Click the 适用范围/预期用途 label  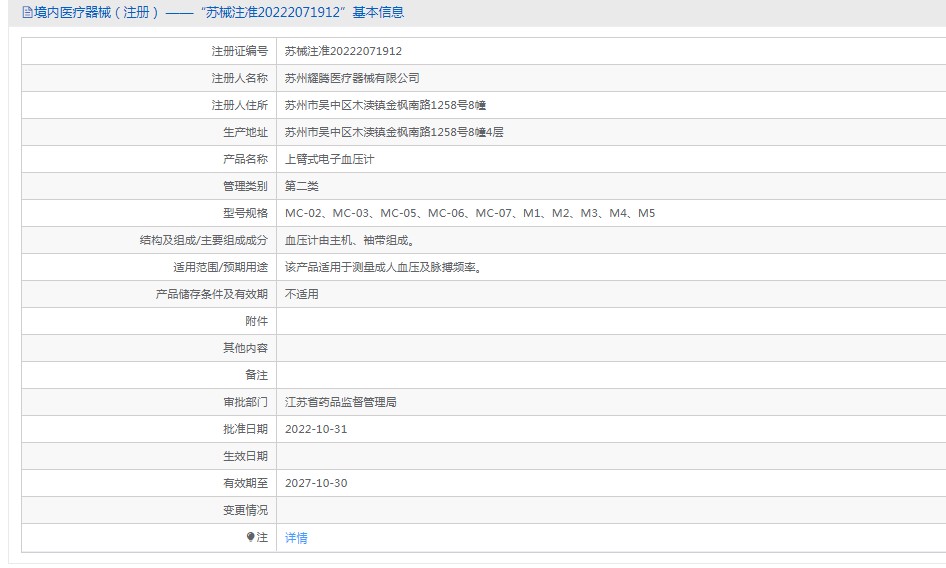click(221, 267)
